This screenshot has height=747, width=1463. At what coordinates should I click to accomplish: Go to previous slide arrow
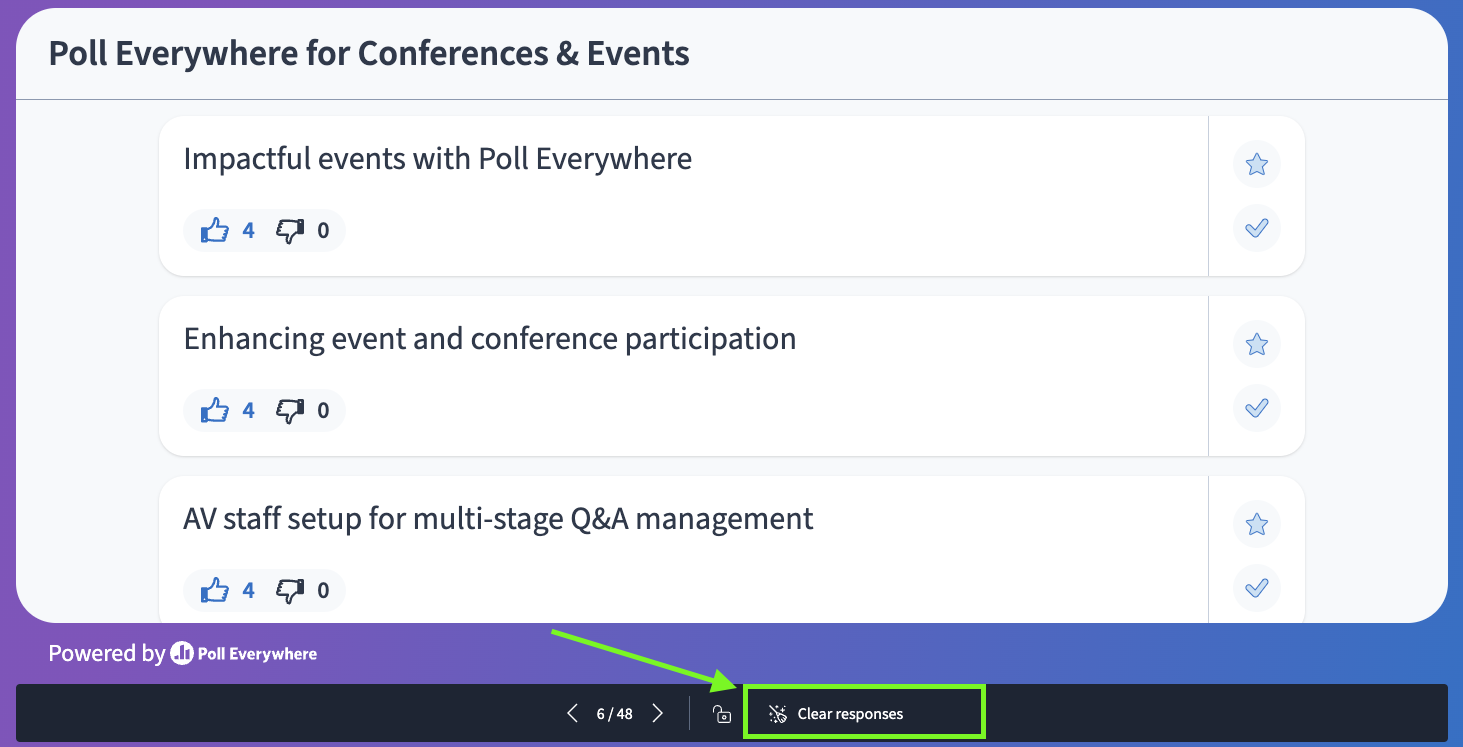[x=572, y=713]
